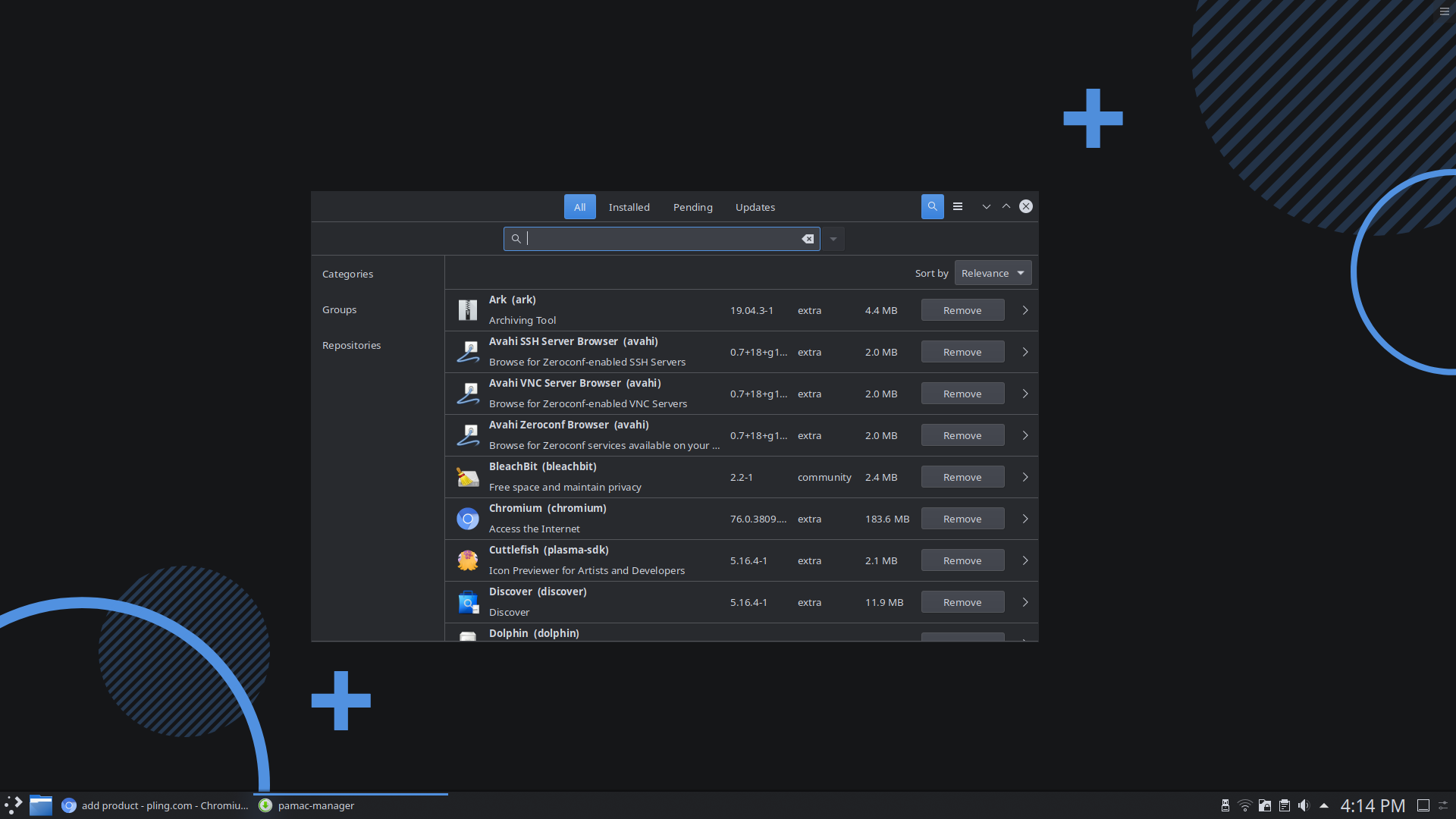Open the removable devices tray icon
This screenshot has height=819, width=1456.
click(1225, 805)
